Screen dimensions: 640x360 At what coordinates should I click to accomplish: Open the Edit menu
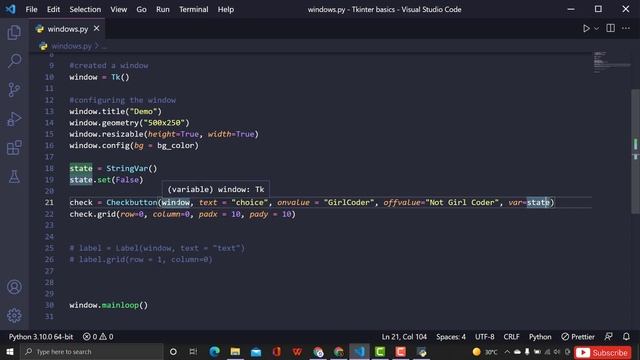[x=53, y=9]
